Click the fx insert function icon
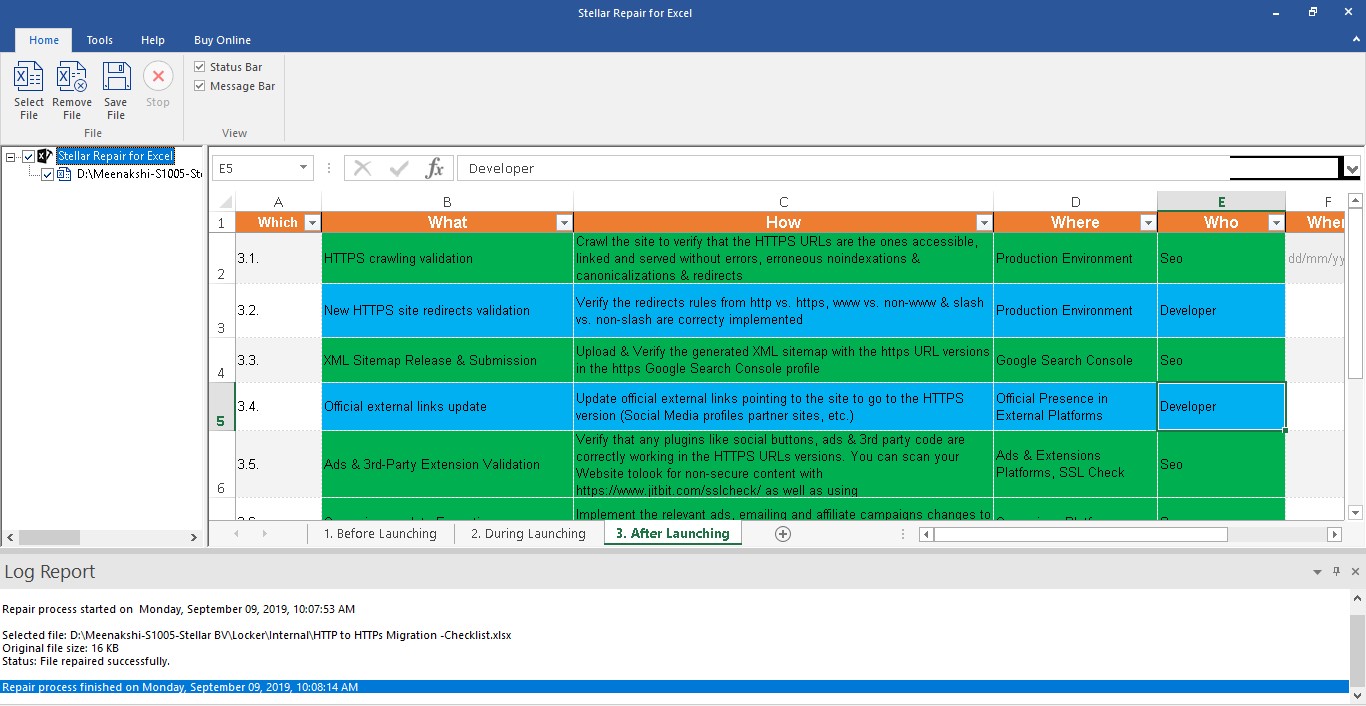The height and width of the screenshot is (706, 1366). 434,168
